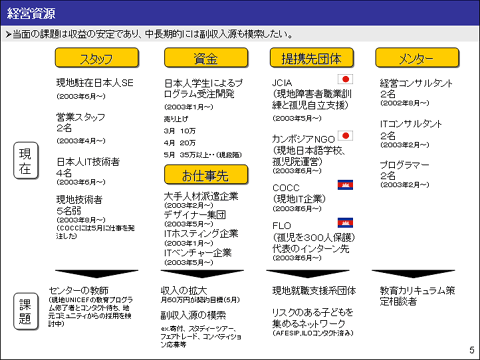Click the 現在 row label box
480x360 pixels.
click(26, 160)
